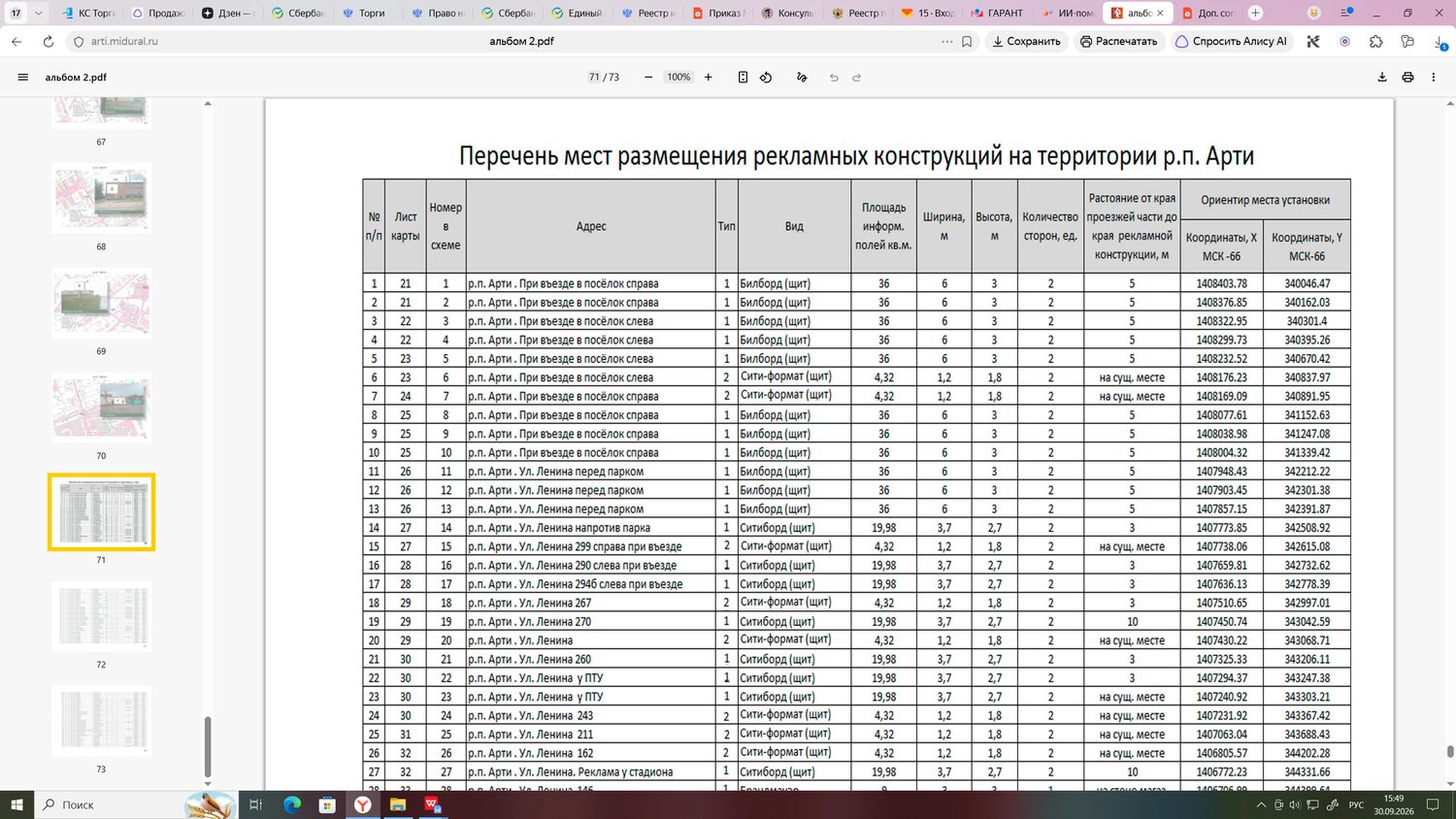Click the page number field
The width and height of the screenshot is (1456, 819).
(x=594, y=78)
